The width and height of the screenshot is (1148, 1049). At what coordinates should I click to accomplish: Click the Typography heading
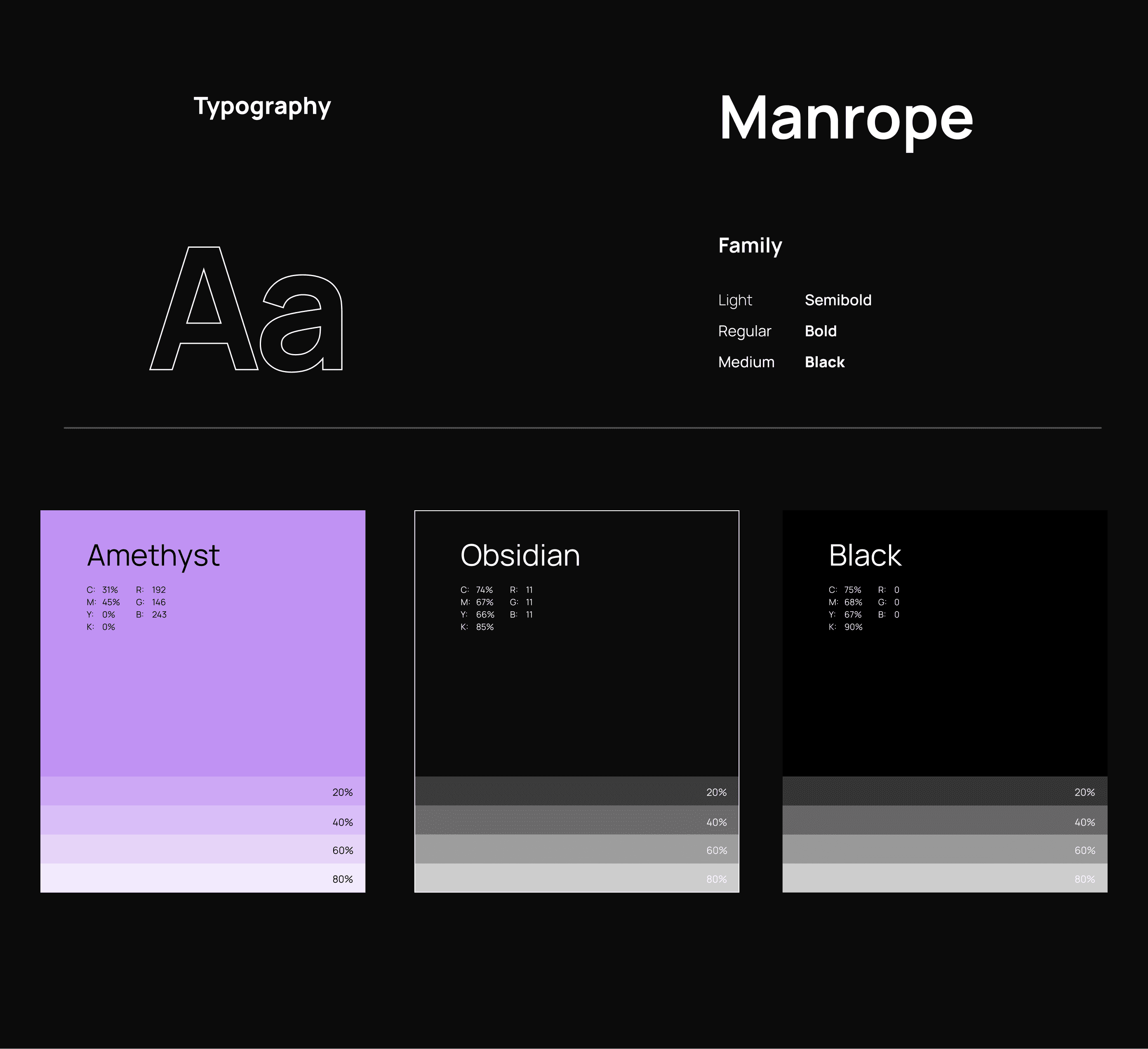tap(262, 107)
